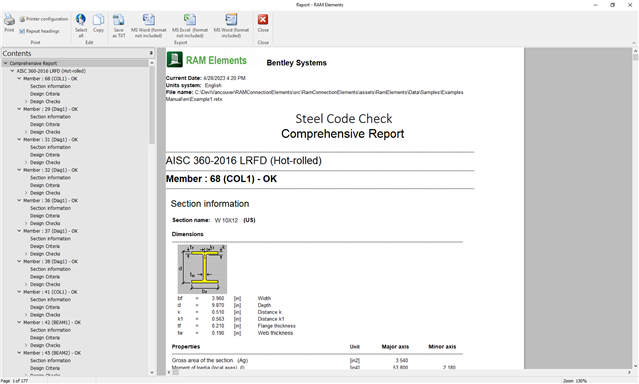Click the report scroll right arrow
This screenshot has width=639, height=384.
click(629, 372)
